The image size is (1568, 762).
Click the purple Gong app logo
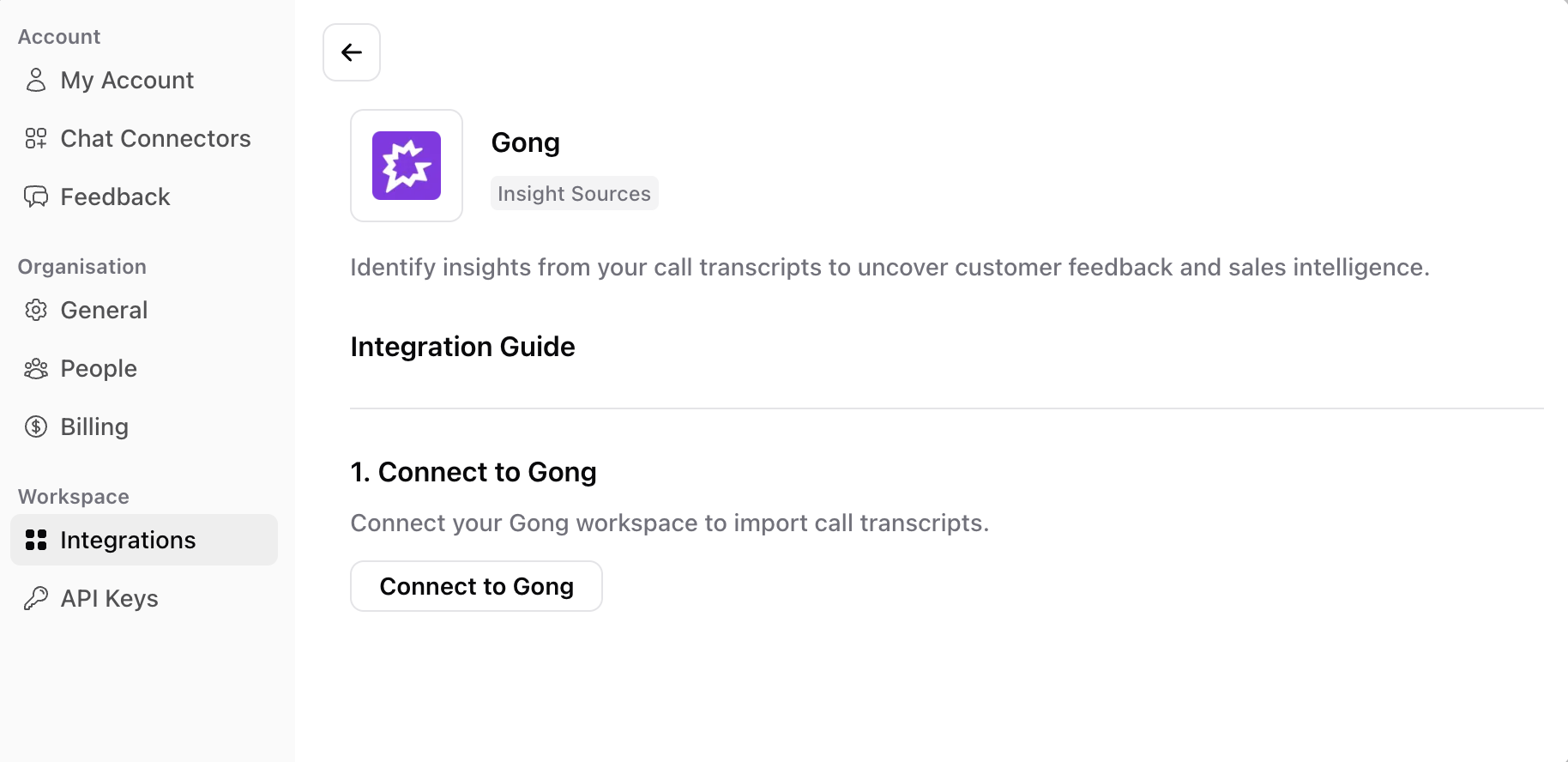pos(407,165)
